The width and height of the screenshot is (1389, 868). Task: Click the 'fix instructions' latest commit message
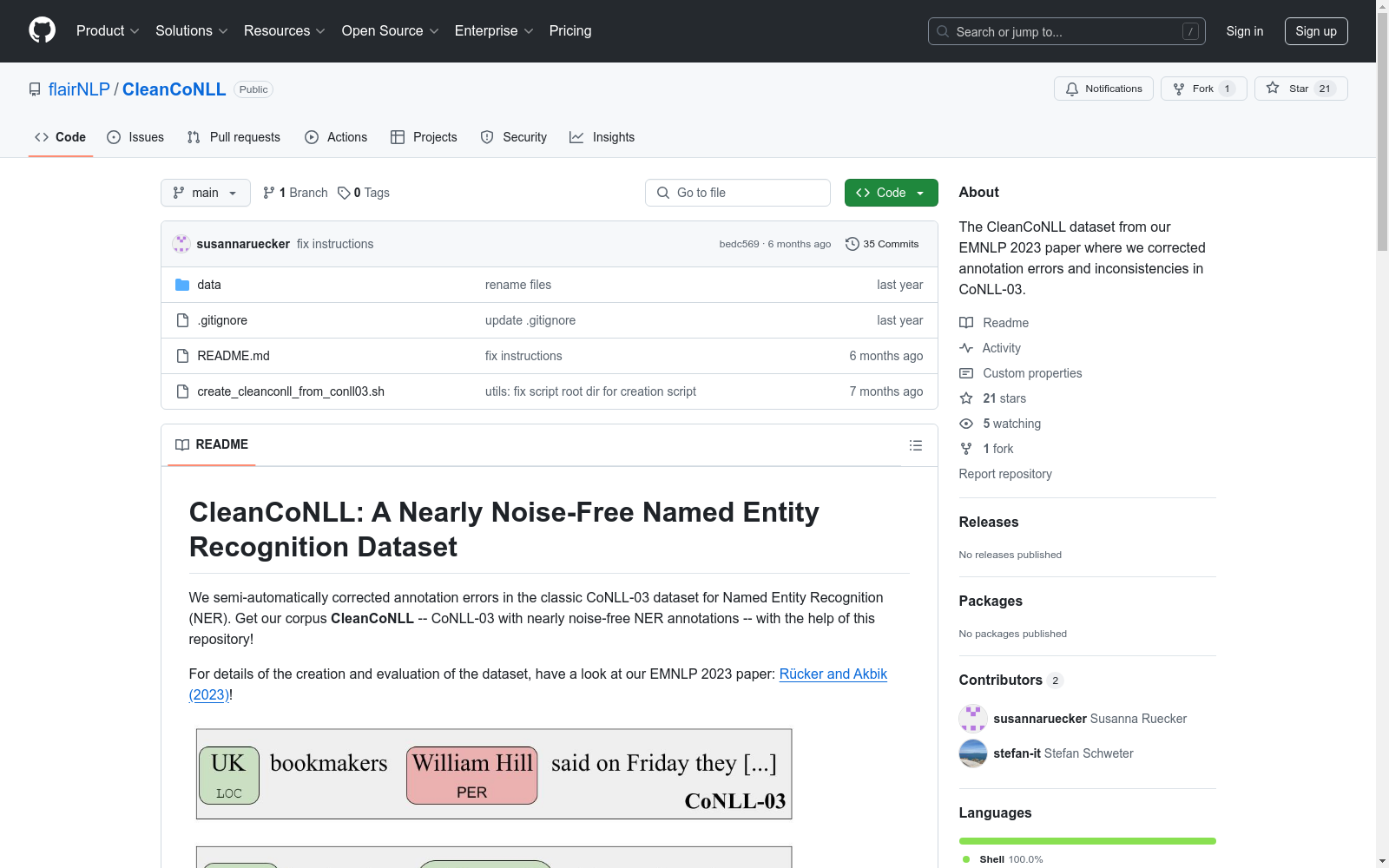click(x=335, y=244)
